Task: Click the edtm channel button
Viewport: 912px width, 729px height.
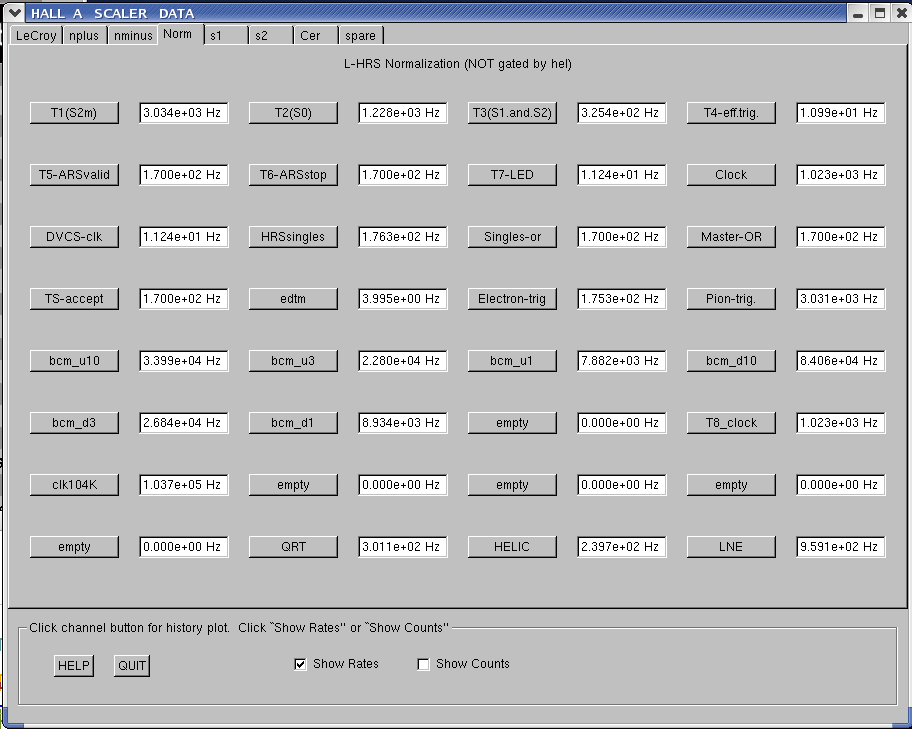Action: [293, 299]
